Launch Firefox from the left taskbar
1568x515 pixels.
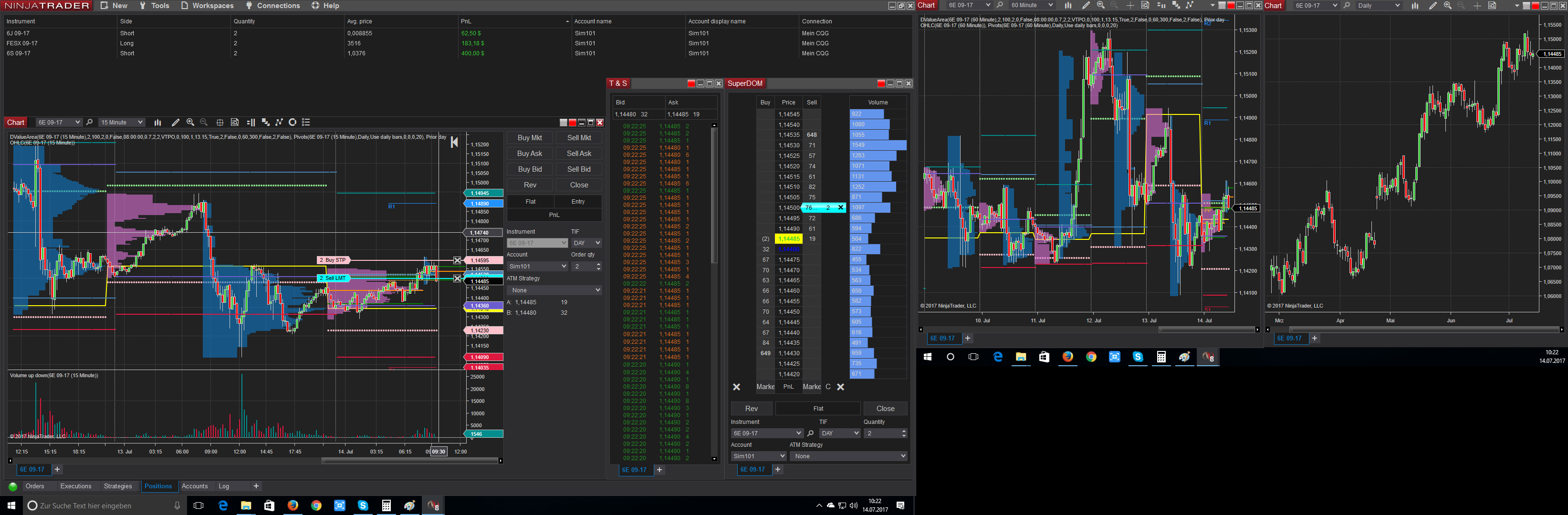click(293, 505)
